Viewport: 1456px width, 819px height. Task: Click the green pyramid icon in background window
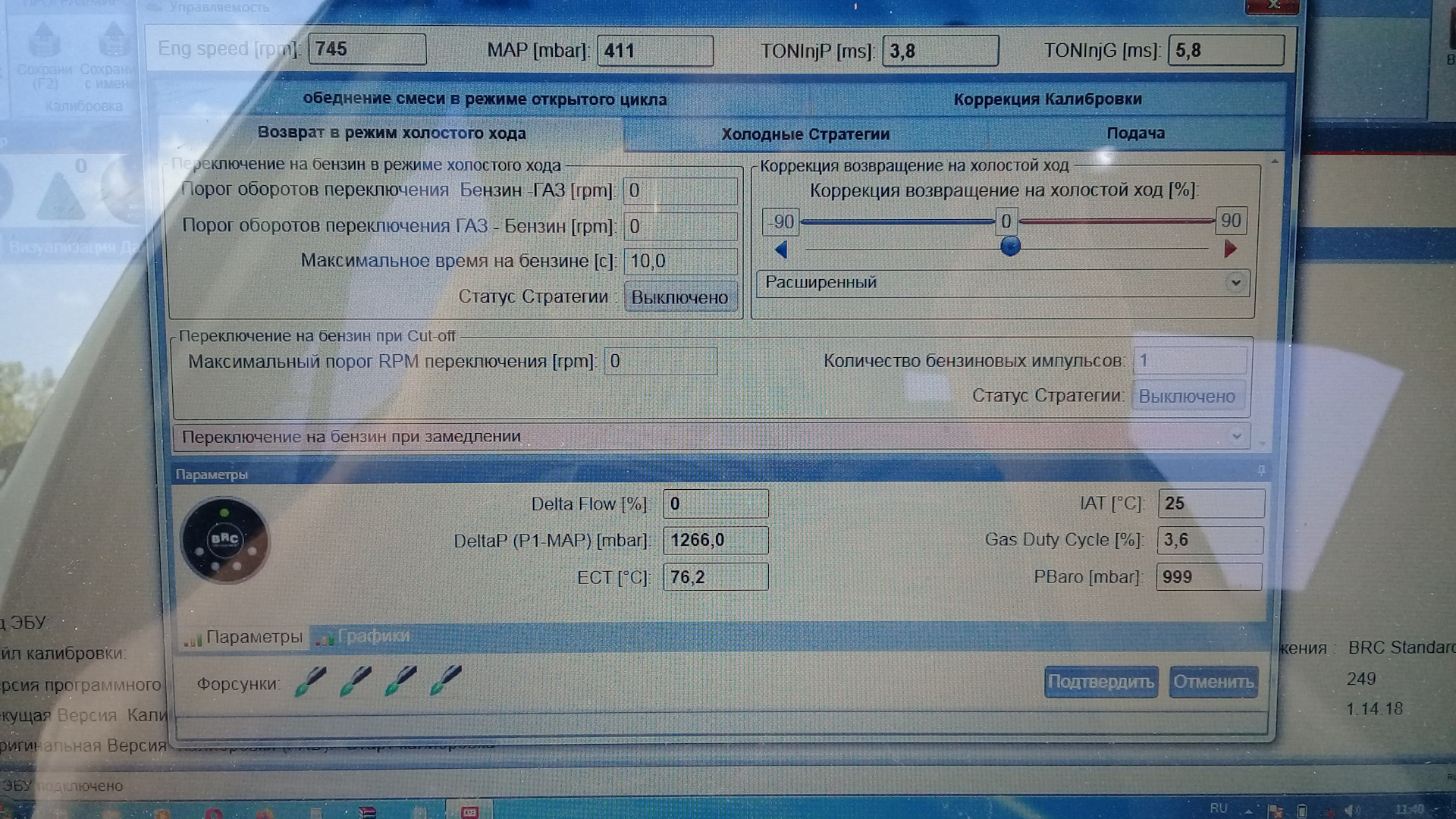(61, 199)
